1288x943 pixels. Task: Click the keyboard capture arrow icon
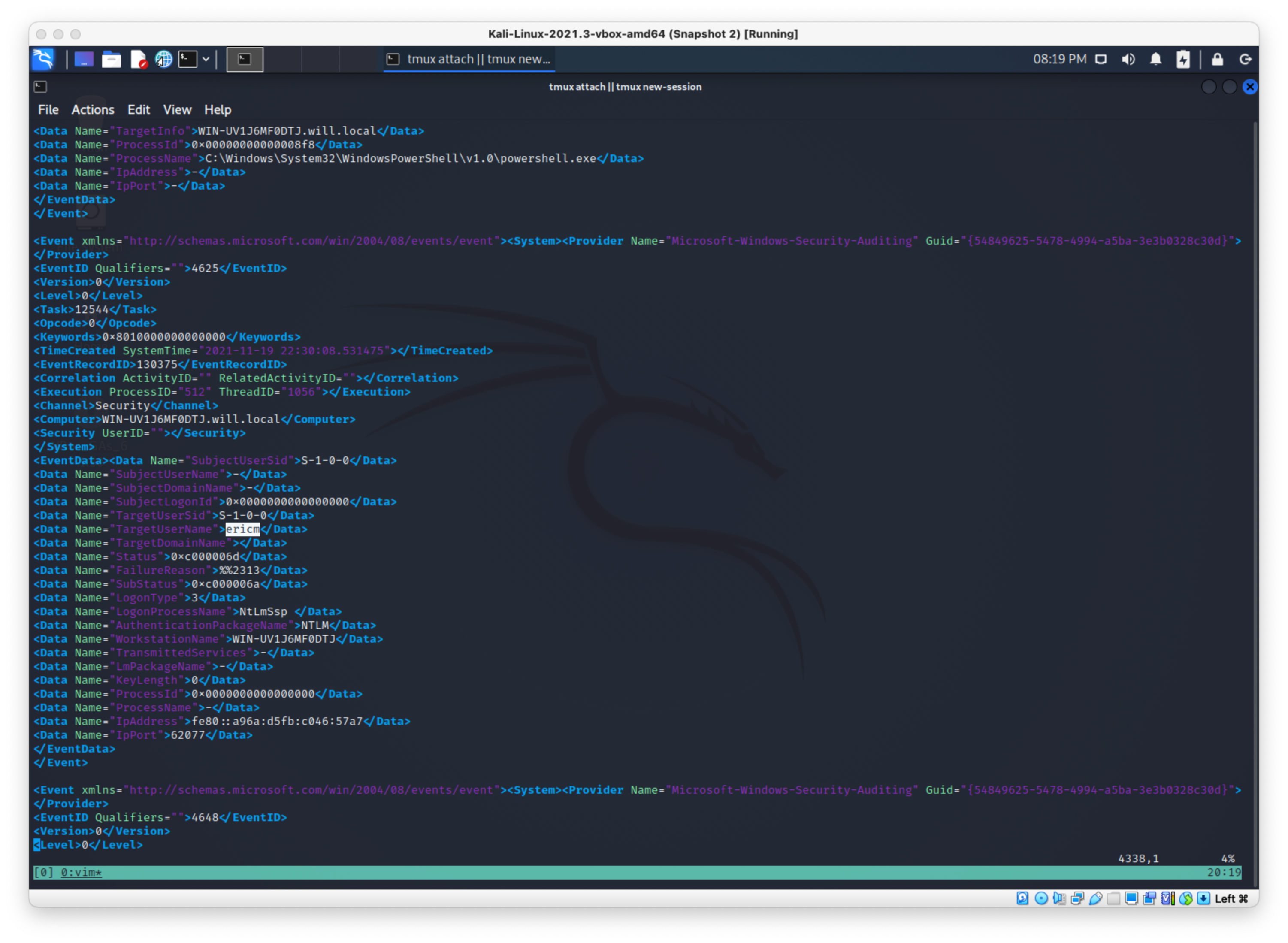tap(1203, 898)
